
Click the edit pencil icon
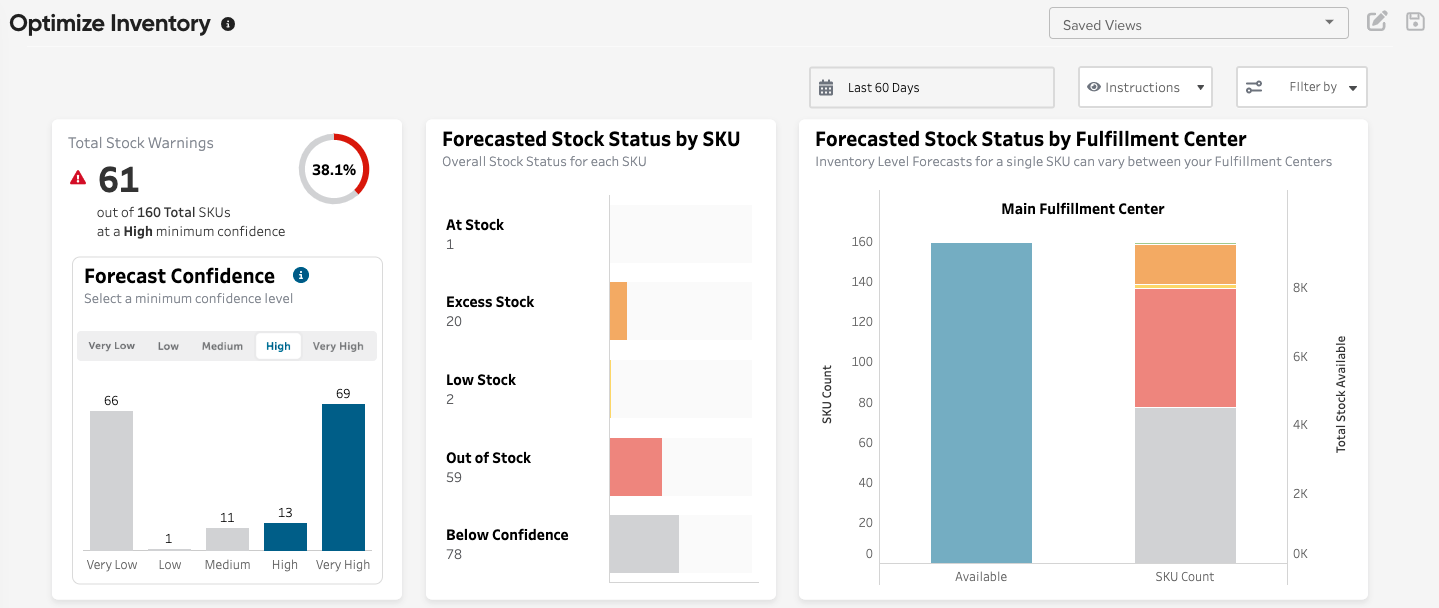click(1377, 21)
